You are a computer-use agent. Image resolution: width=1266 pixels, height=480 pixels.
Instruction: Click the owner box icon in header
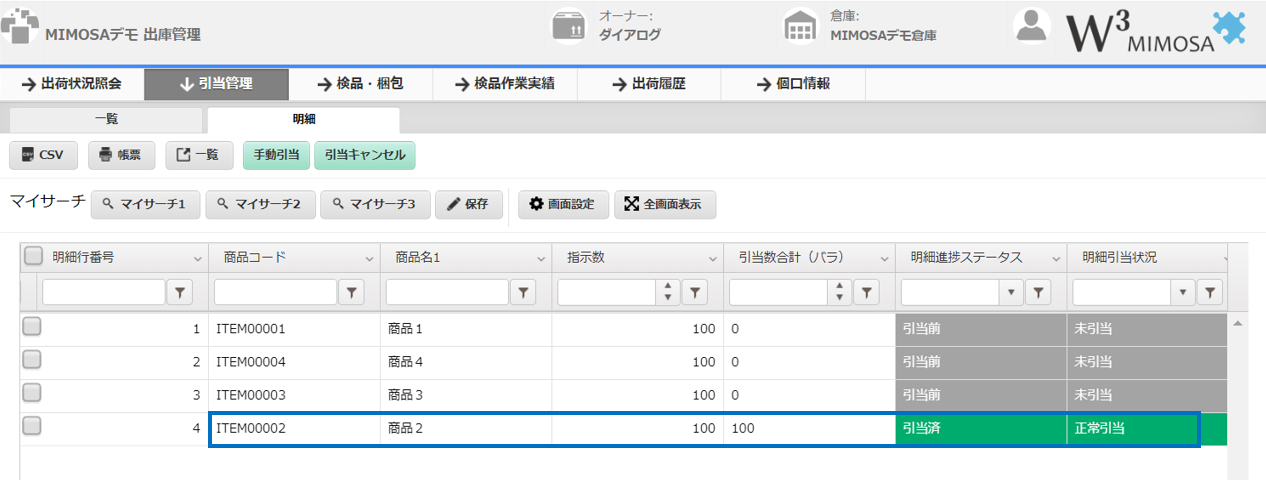568,27
